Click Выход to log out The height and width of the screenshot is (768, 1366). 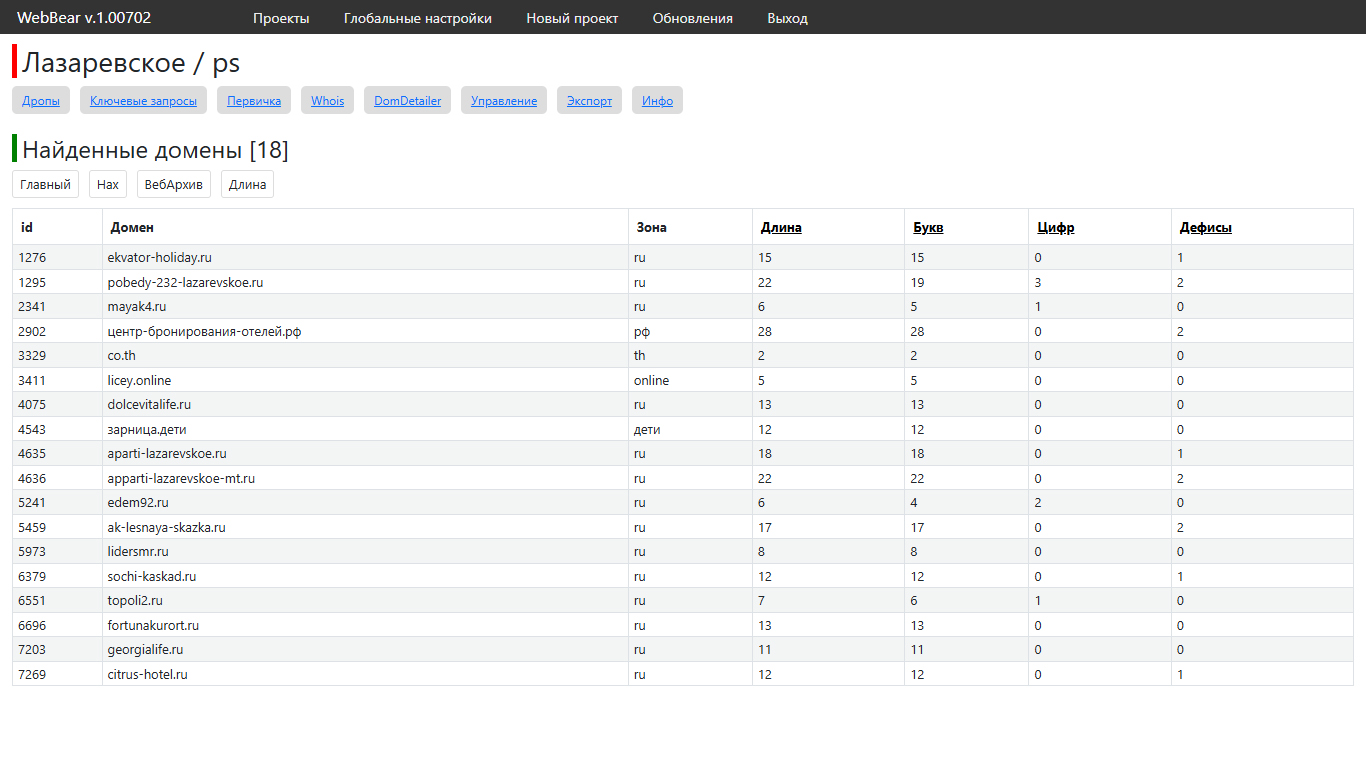click(x=787, y=18)
